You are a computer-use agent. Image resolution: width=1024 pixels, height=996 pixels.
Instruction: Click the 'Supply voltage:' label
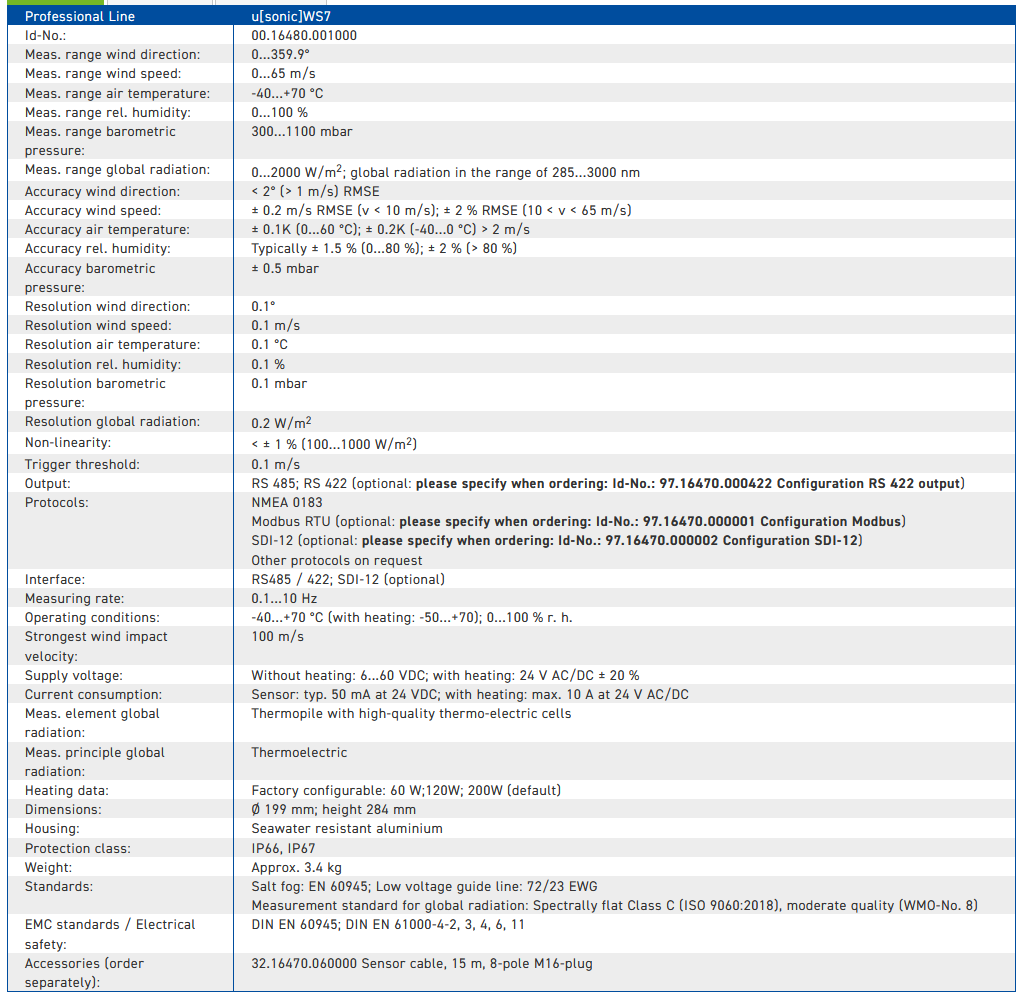(x=74, y=675)
